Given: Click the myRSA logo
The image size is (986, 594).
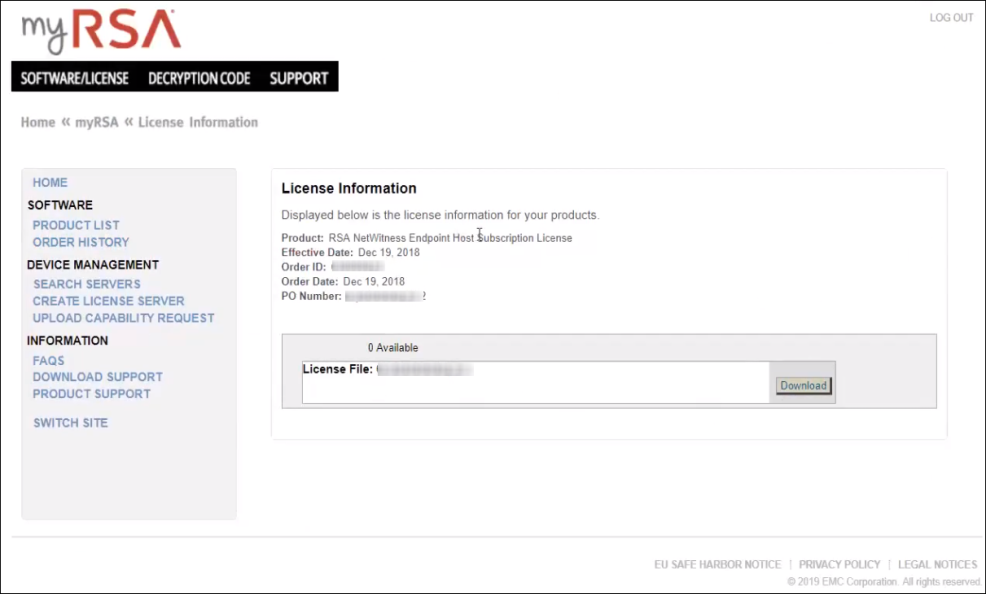Looking at the screenshot, I should click(x=100, y=32).
